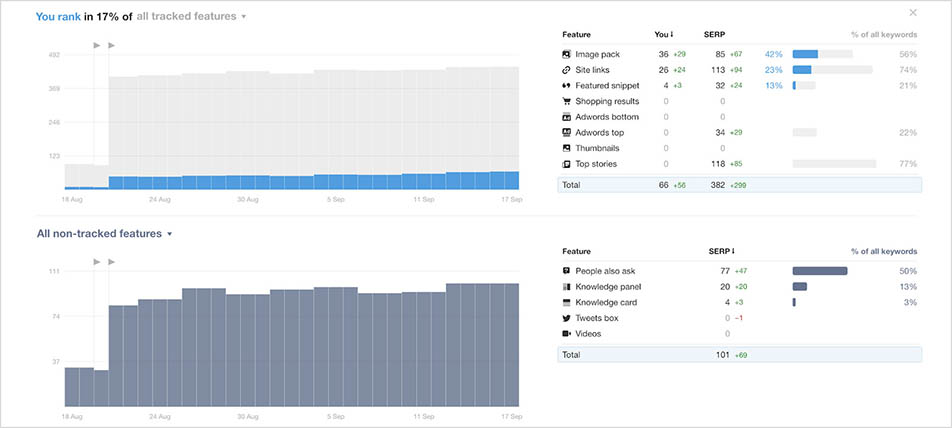952x428 pixels.
Task: Click the first flag marker on non-tracked chart
Action: (97, 262)
